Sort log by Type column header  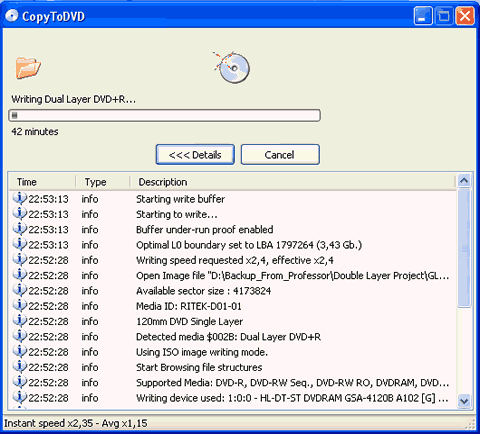[x=103, y=182]
